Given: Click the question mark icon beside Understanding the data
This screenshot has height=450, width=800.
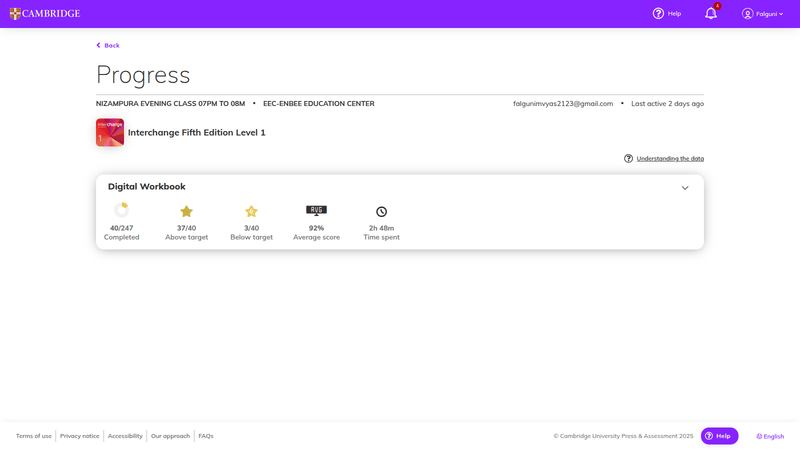Looking at the screenshot, I should coord(628,159).
